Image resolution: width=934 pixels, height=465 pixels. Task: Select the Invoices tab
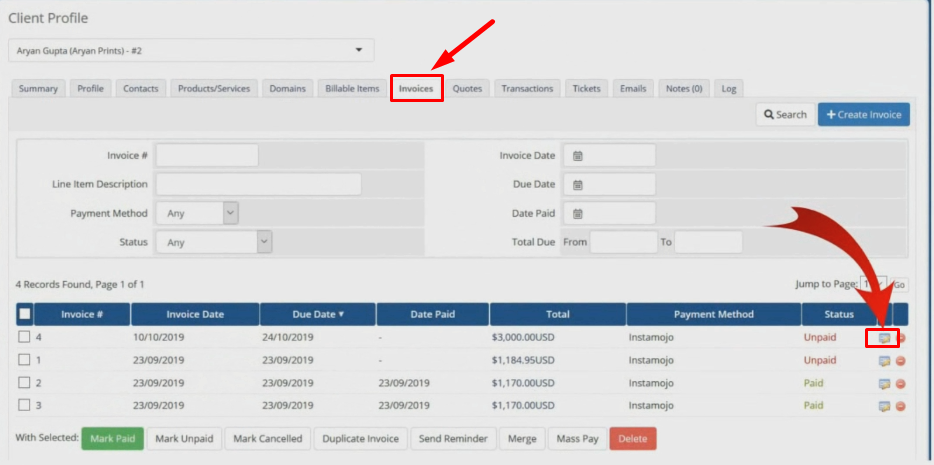pyautogui.click(x=416, y=89)
